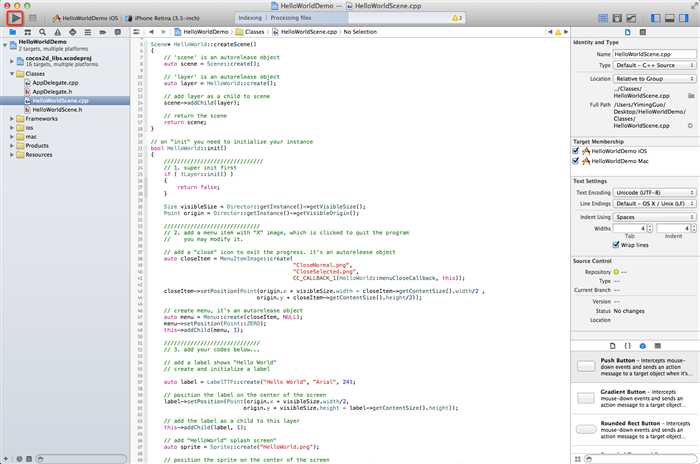Click the file Name input field
Image resolution: width=700 pixels, height=464 pixels.
tap(654, 54)
